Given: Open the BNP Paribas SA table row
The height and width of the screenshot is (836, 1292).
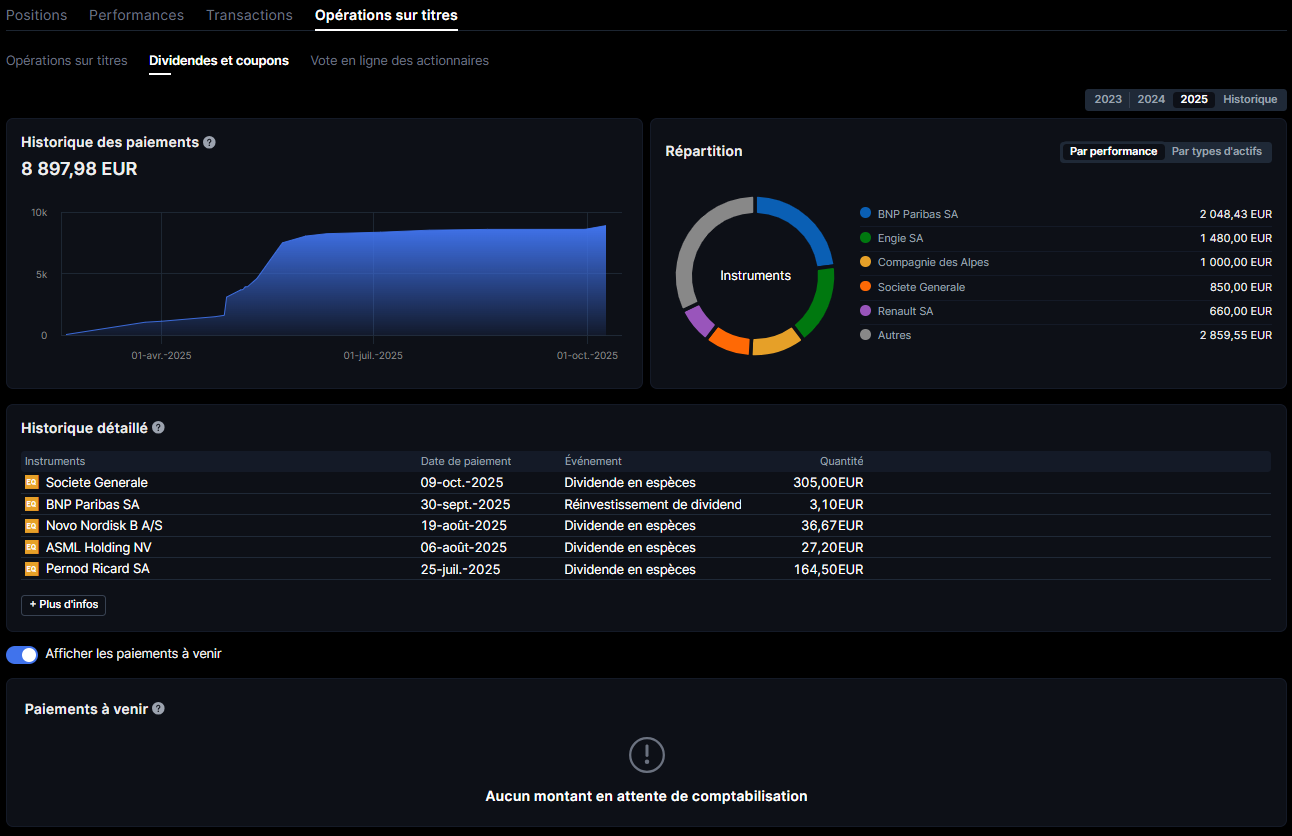Looking at the screenshot, I should [x=92, y=504].
